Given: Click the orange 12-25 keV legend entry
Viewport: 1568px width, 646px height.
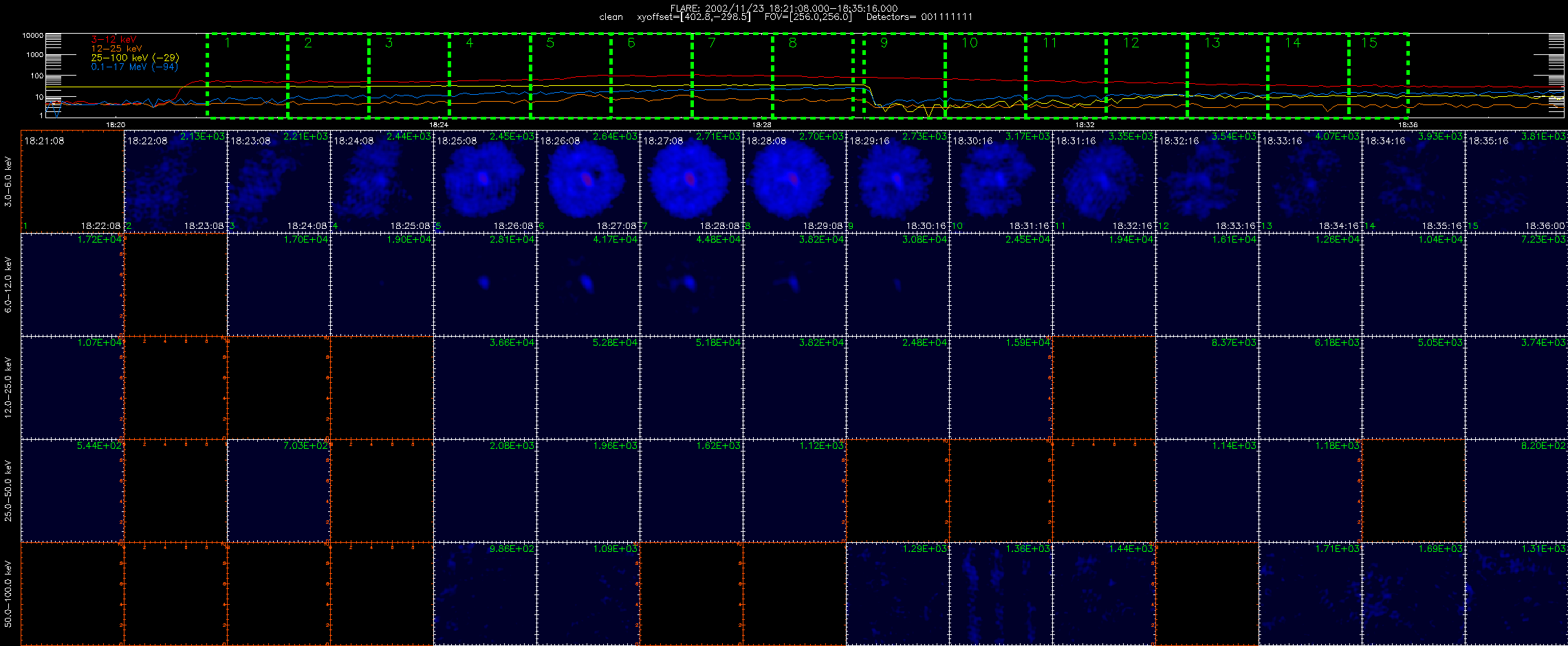Looking at the screenshot, I should click(116, 49).
